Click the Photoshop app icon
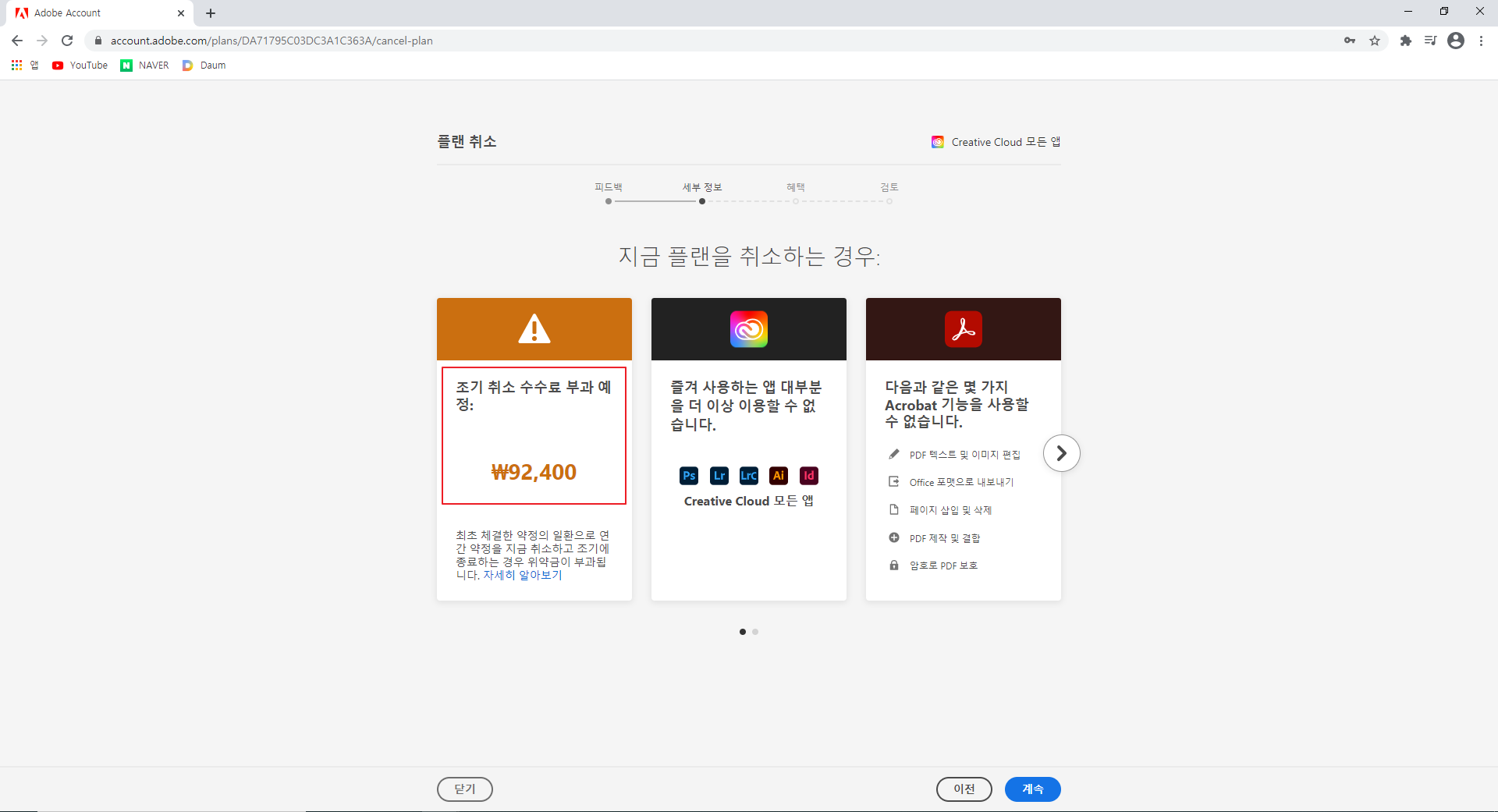This screenshot has width=1498, height=812. [689, 475]
